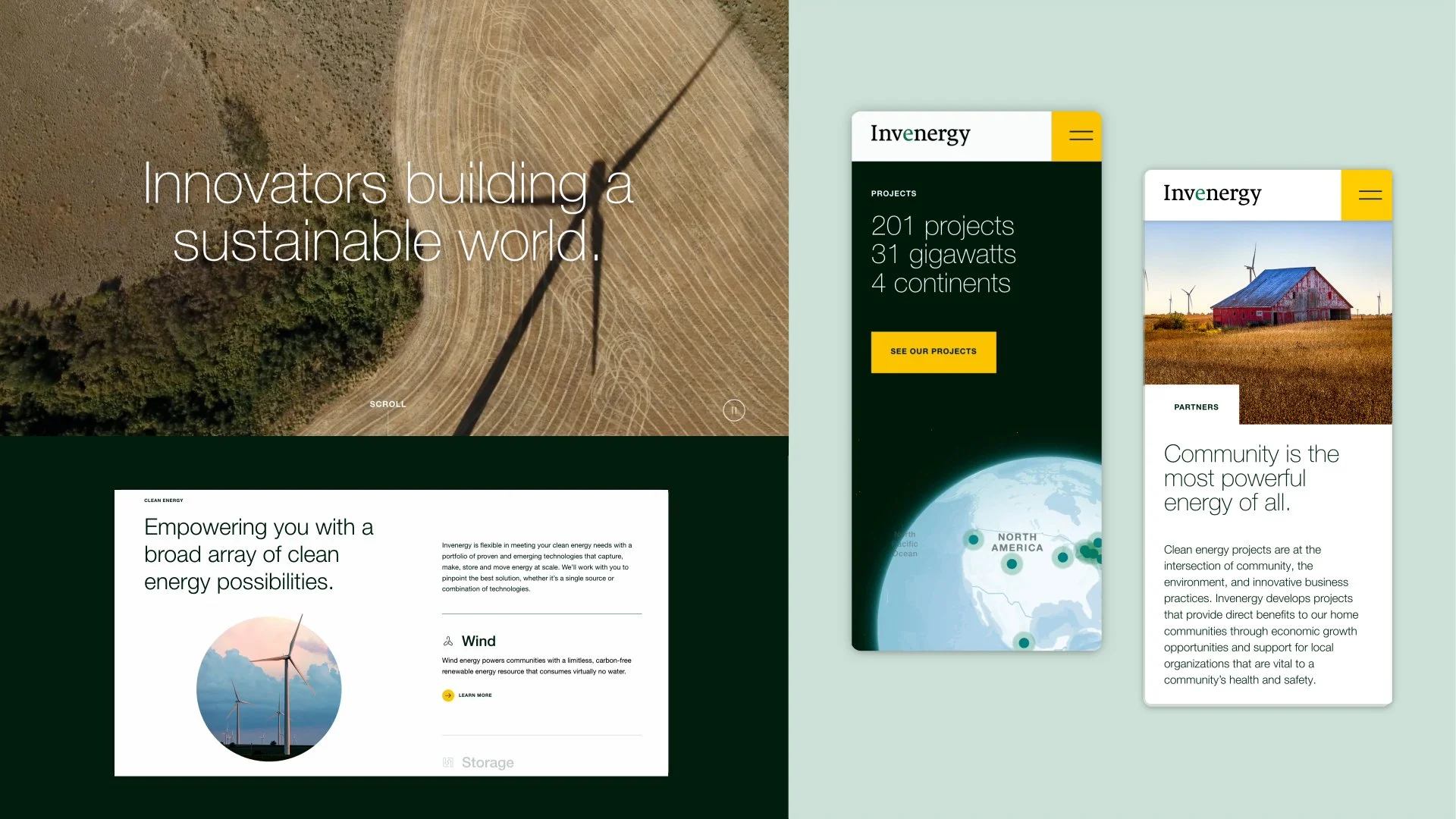This screenshot has width=1456, height=819.
Task: Click the circular wind turbine photo
Action: point(268,688)
